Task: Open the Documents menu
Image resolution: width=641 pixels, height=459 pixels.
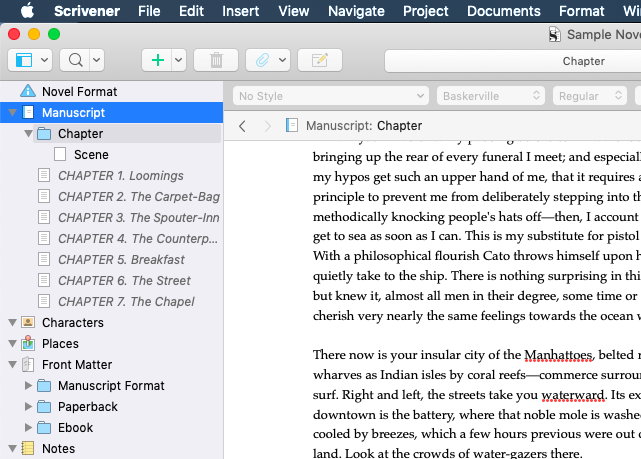Action: coord(504,11)
